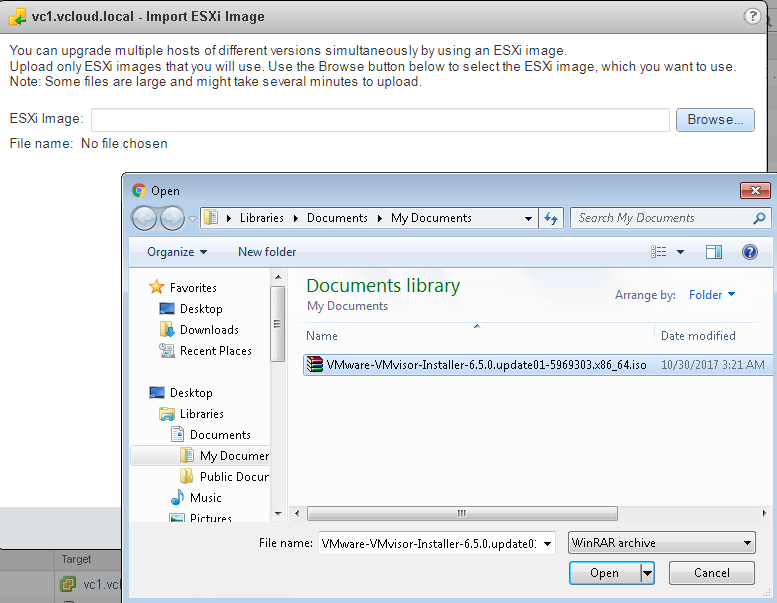
Task: Click the Refresh button next to address bar
Action: pyautogui.click(x=551, y=219)
